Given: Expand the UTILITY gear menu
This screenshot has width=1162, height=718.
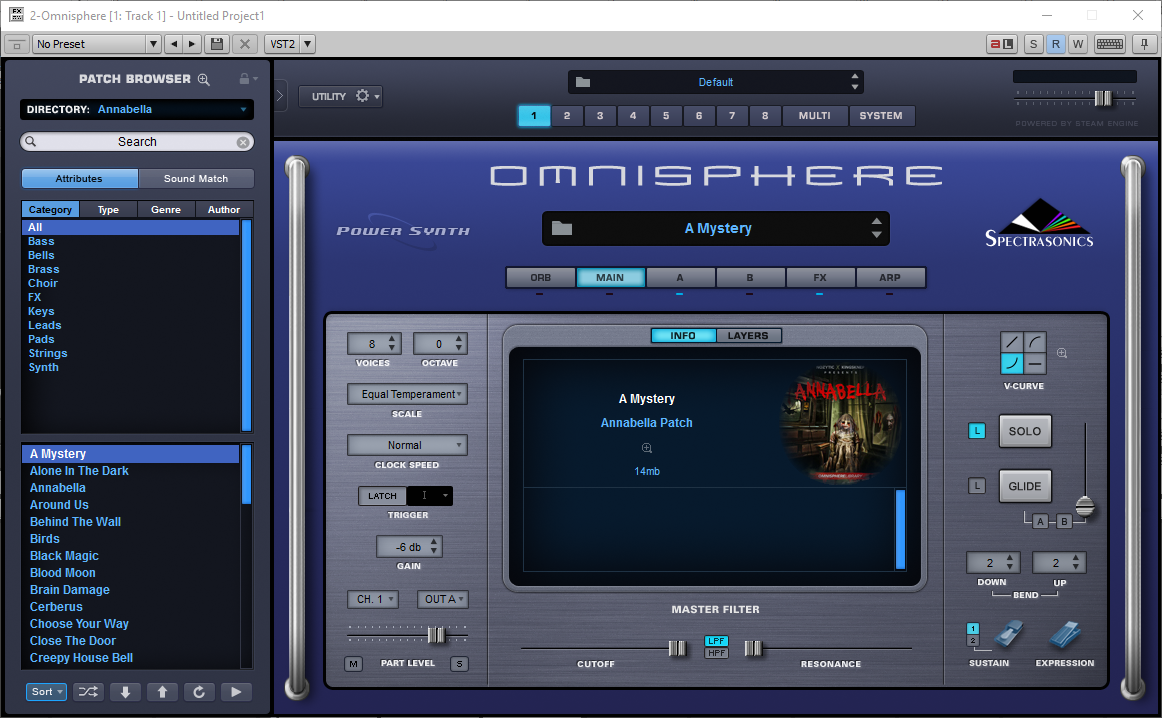Looking at the screenshot, I should 340,96.
